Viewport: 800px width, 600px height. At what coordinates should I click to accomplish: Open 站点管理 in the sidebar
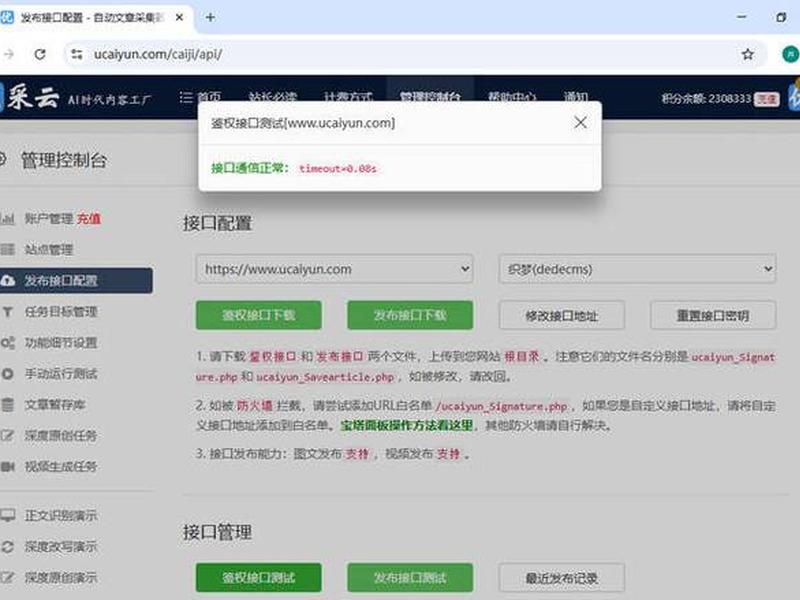(49, 249)
